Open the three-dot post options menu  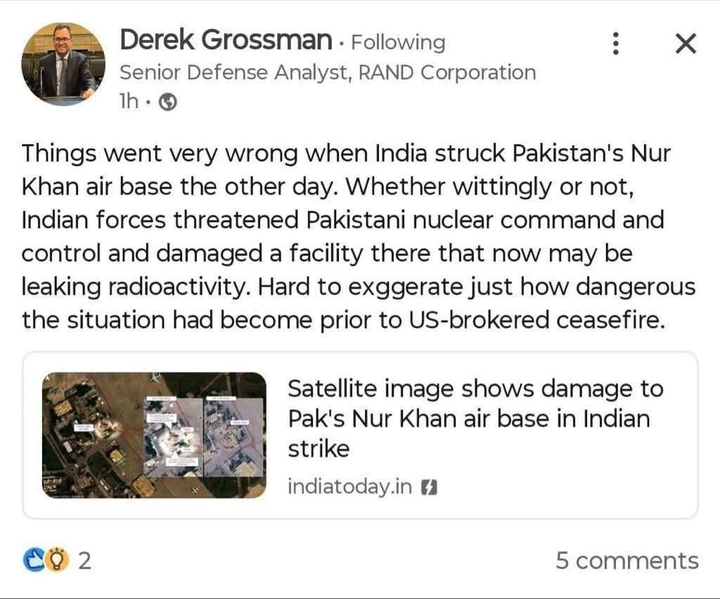click(616, 44)
